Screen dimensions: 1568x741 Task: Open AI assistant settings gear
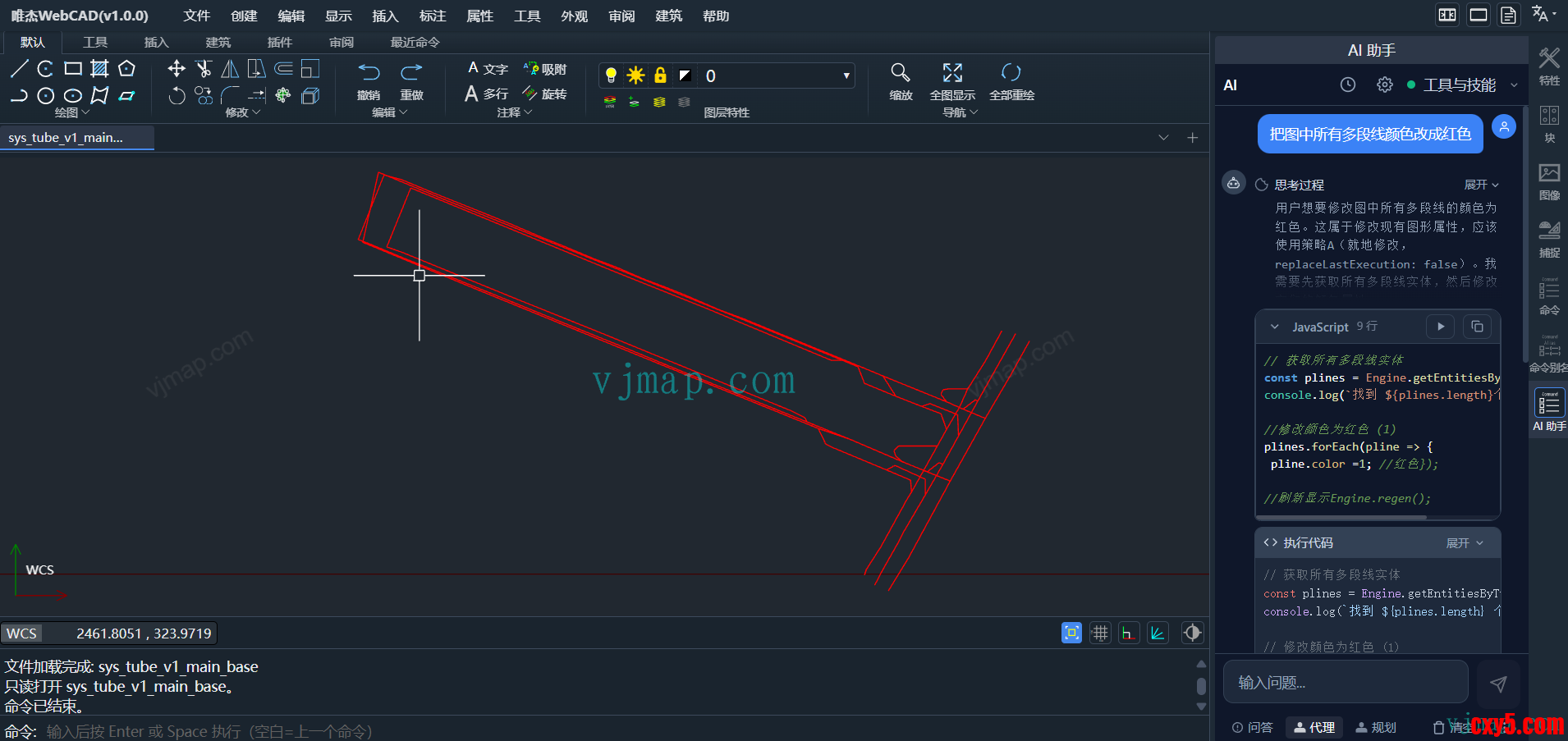(1385, 85)
